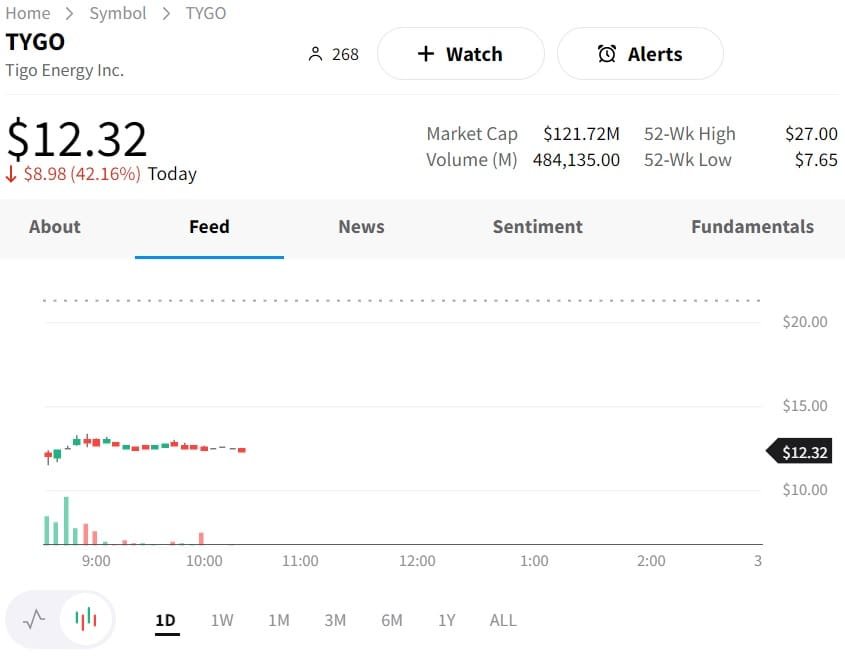Image resolution: width=845 pixels, height=657 pixels.
Task: Click the Watch button
Action: point(460,54)
